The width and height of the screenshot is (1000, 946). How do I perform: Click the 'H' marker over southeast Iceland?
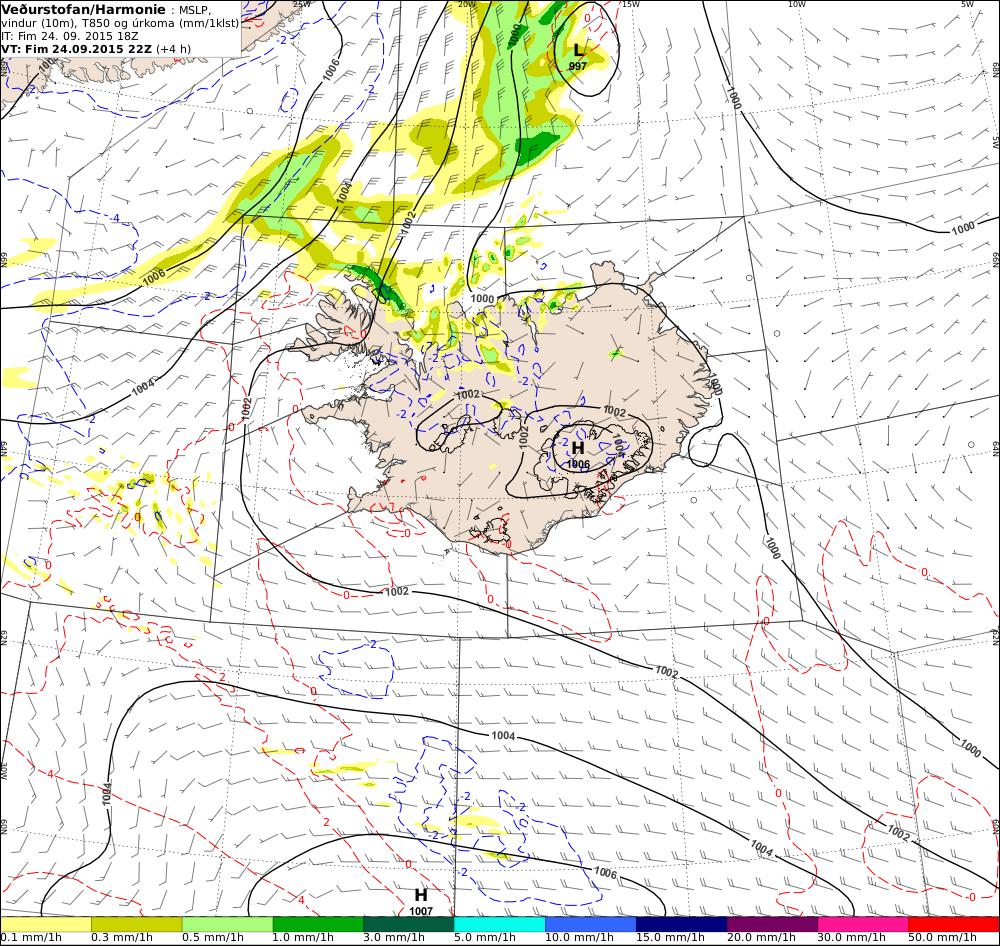coord(578,448)
